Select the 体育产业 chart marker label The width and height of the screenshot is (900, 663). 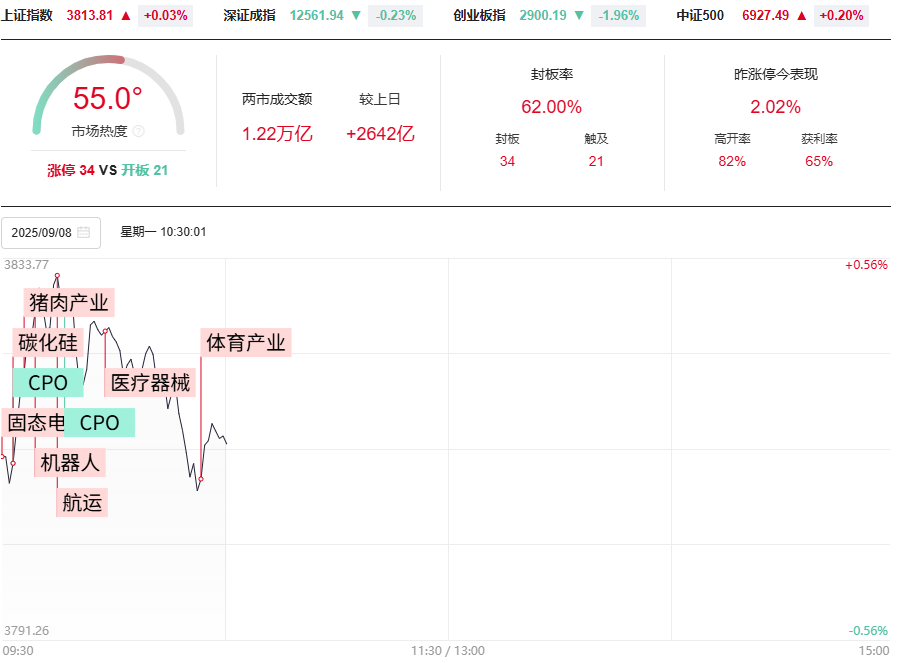pos(246,343)
